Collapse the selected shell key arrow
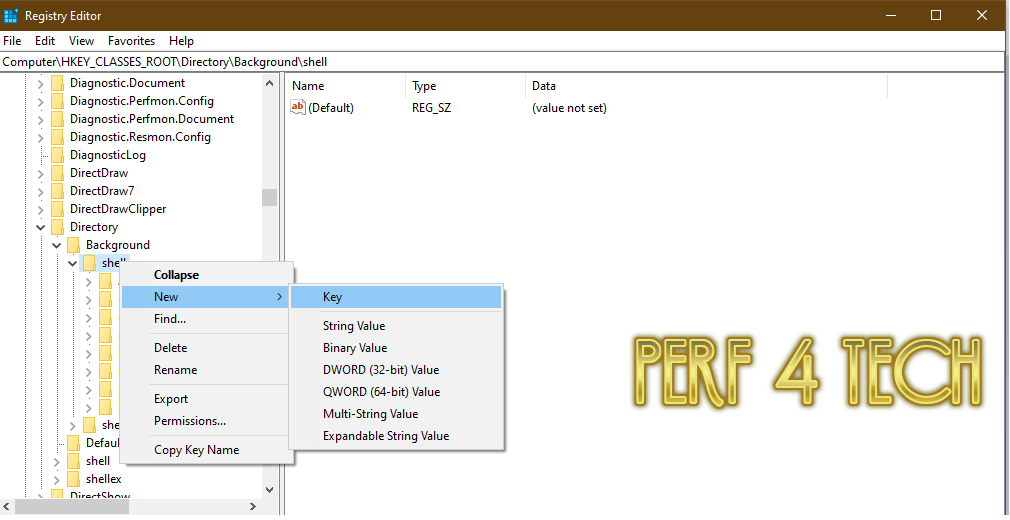 [x=73, y=263]
